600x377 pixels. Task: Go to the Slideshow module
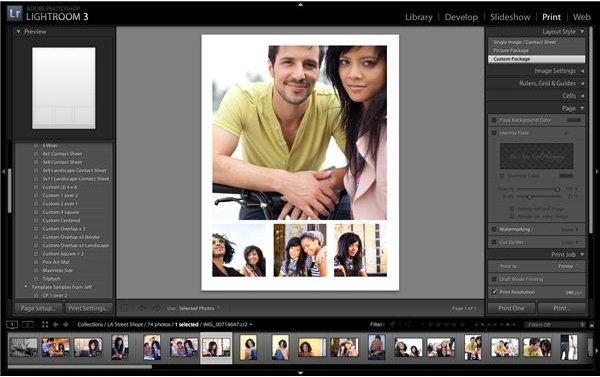(x=510, y=17)
